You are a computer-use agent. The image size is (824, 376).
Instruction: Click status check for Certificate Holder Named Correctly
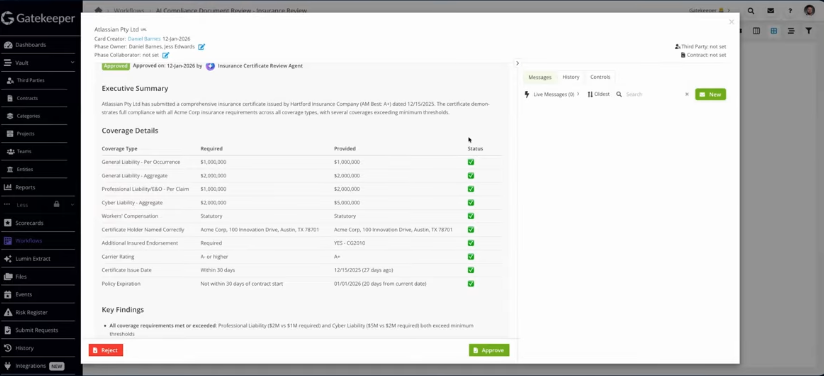pyautogui.click(x=471, y=230)
